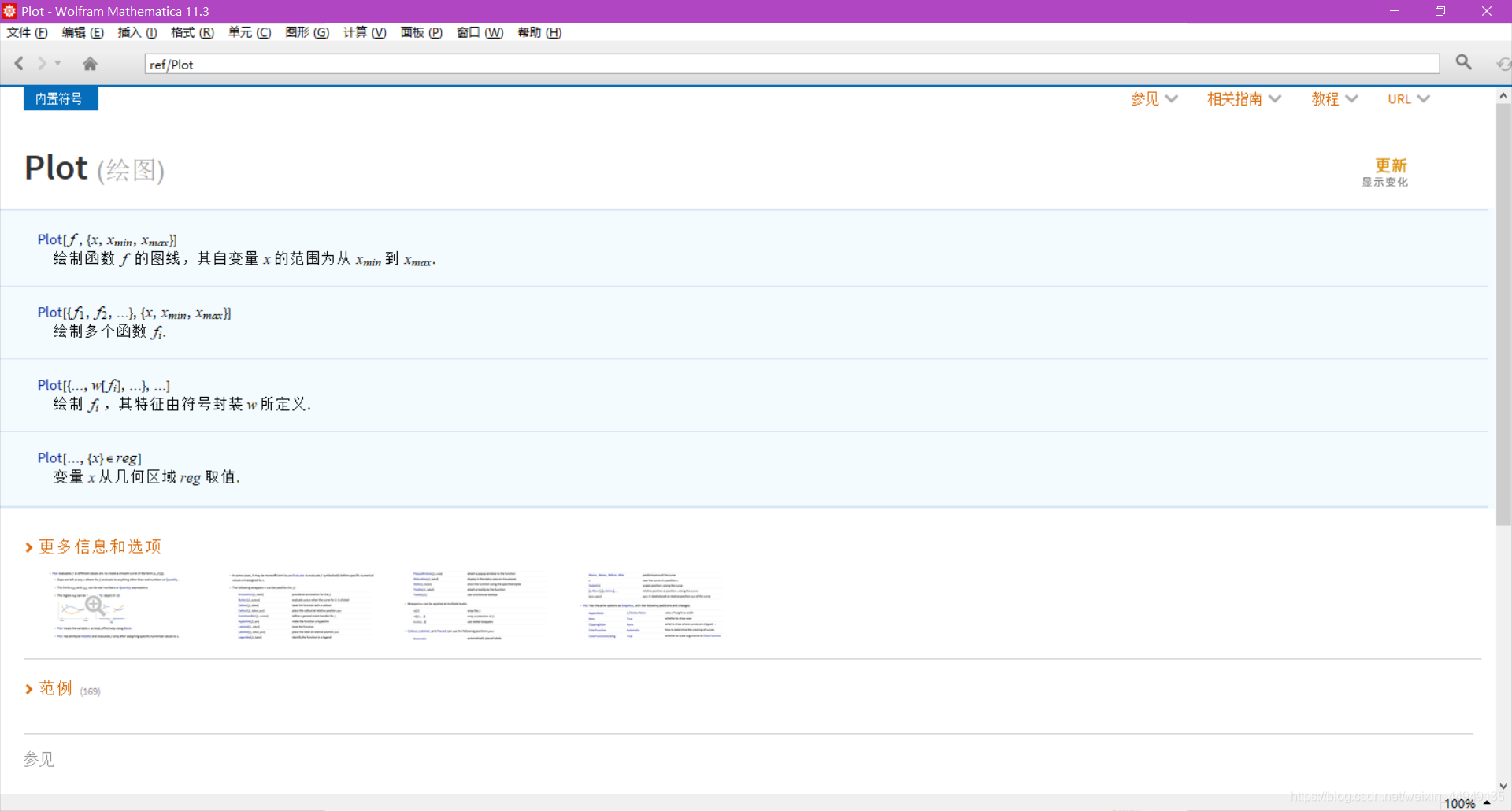
Task: Open second details preview thumbnail
Action: point(302,605)
